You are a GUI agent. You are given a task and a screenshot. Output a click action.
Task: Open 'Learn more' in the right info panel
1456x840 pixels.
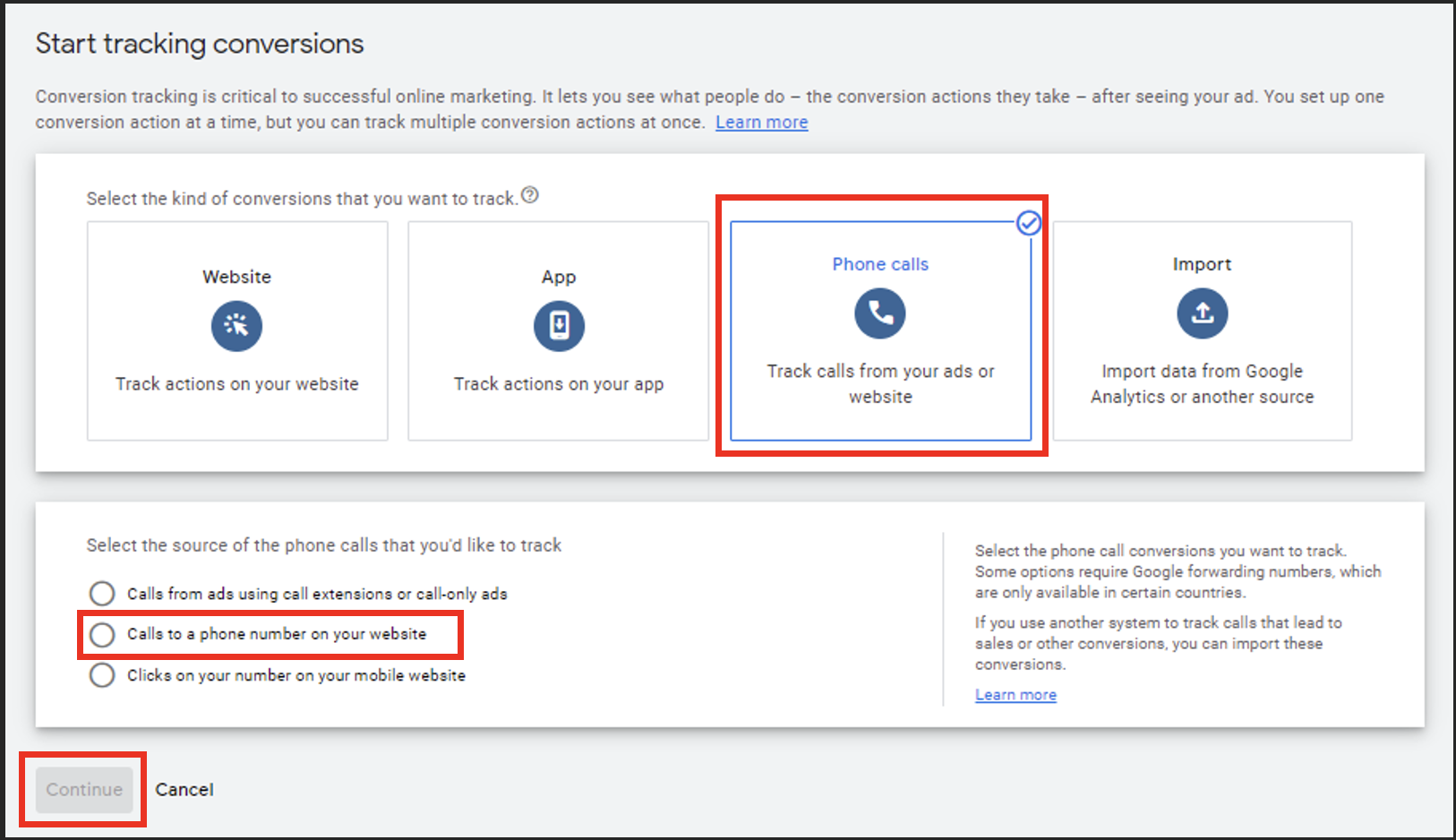click(x=1015, y=694)
